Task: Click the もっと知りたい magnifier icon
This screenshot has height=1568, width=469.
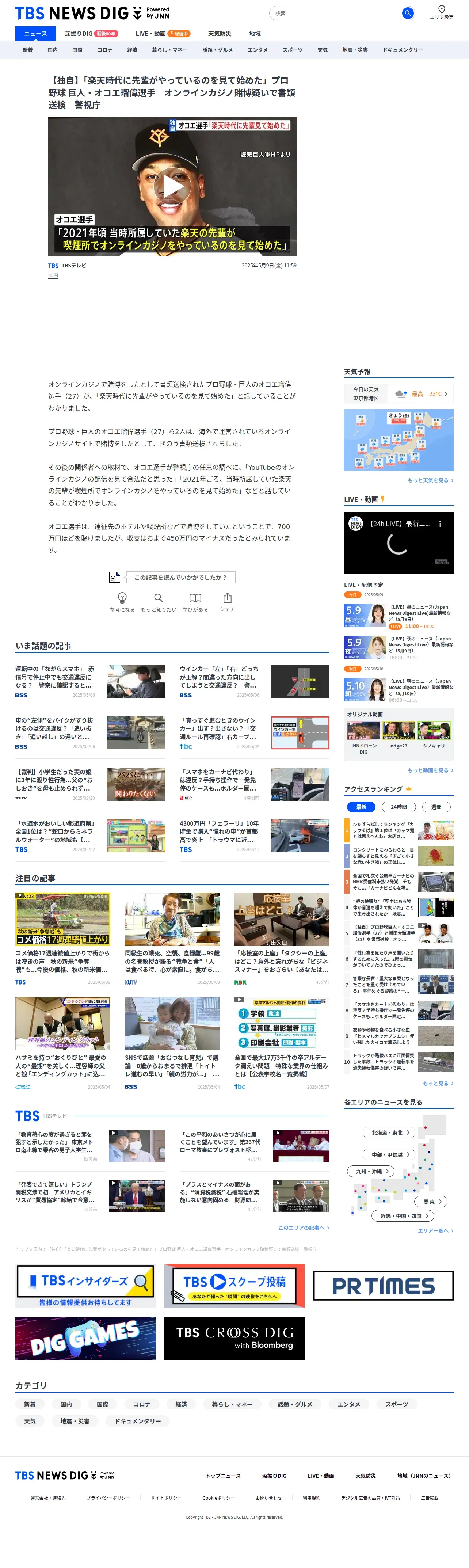Action: (x=159, y=598)
